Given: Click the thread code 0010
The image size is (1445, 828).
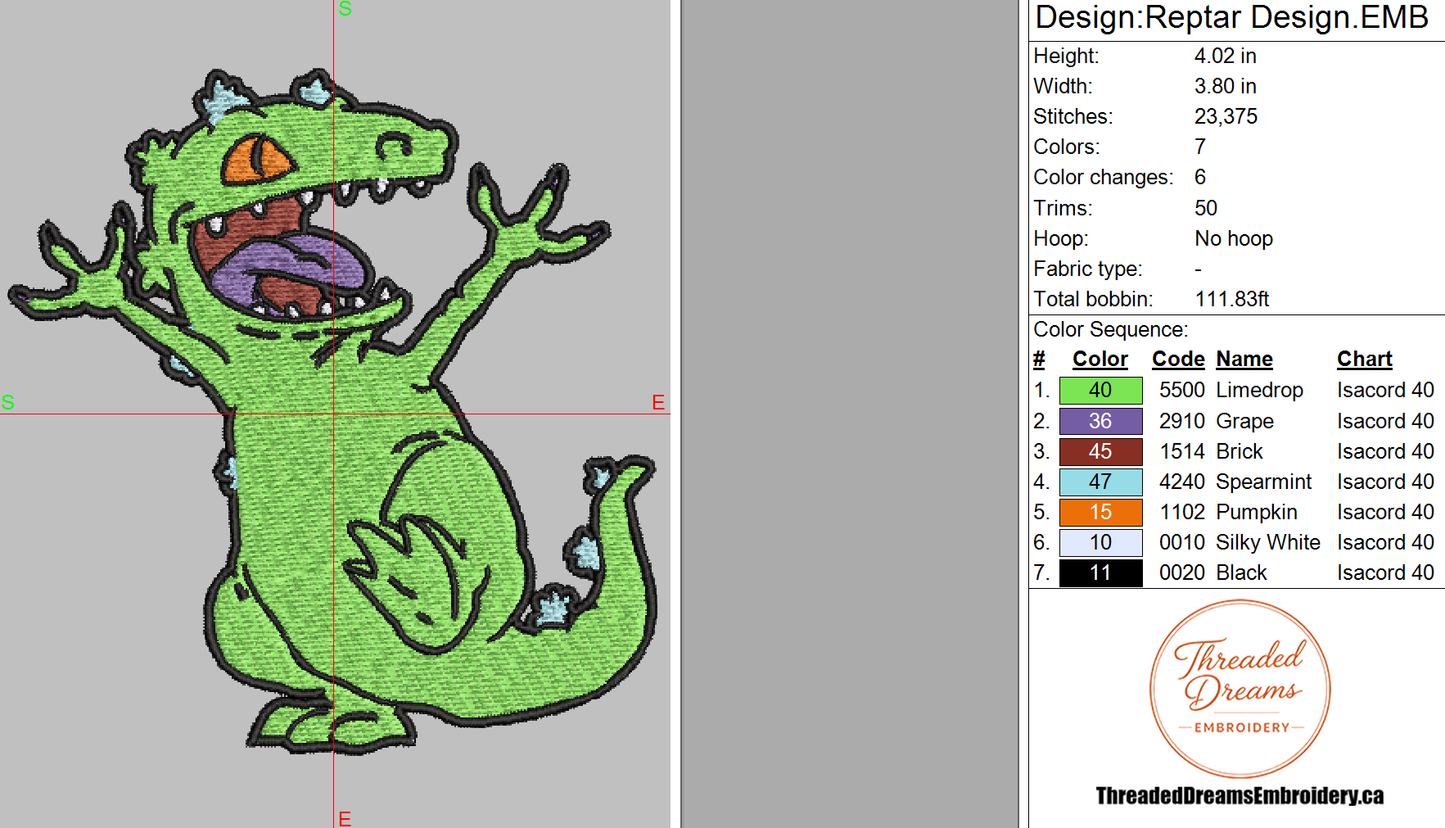Looking at the screenshot, I should [x=1182, y=542].
